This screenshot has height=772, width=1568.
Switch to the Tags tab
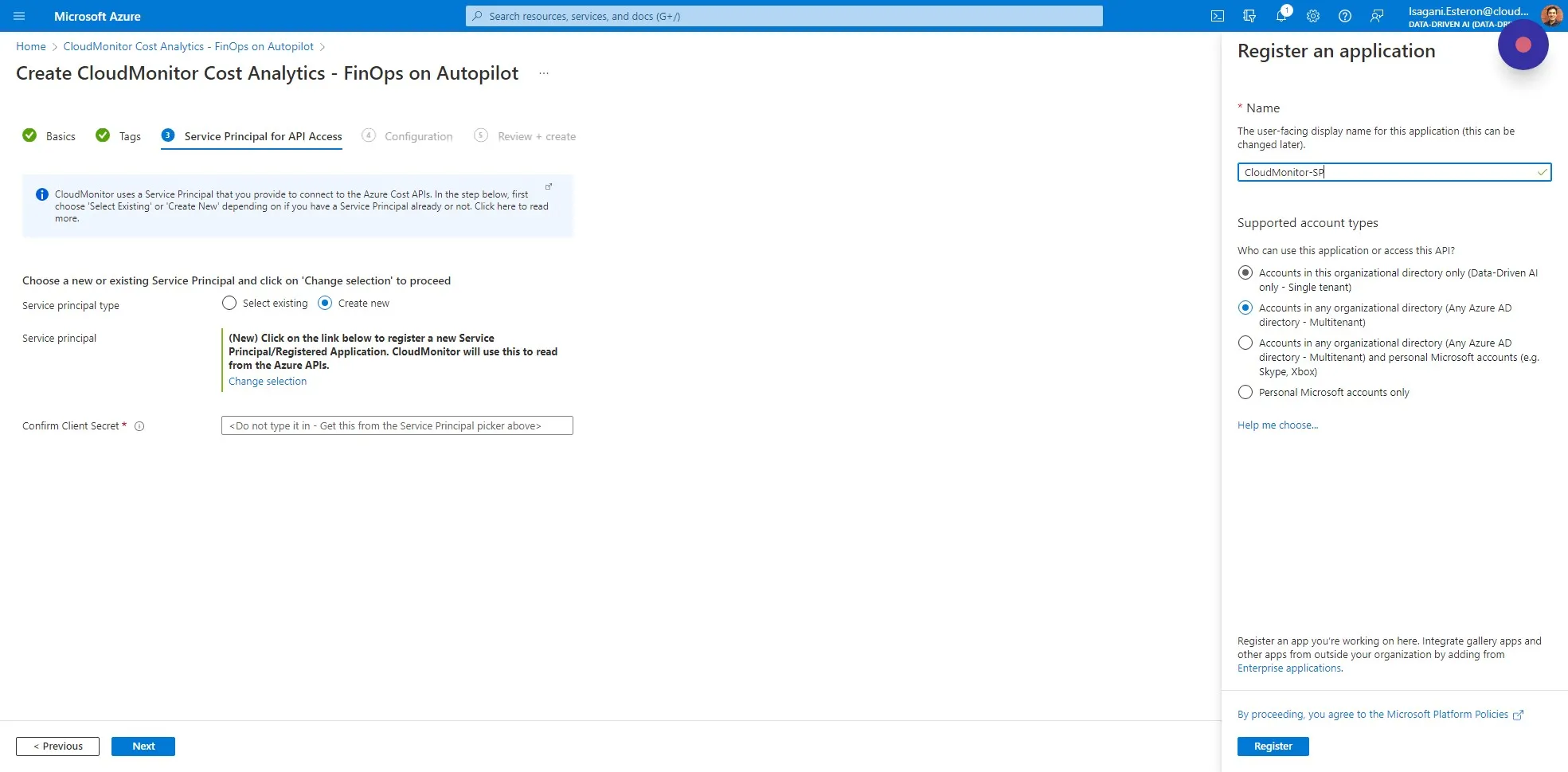pos(119,136)
